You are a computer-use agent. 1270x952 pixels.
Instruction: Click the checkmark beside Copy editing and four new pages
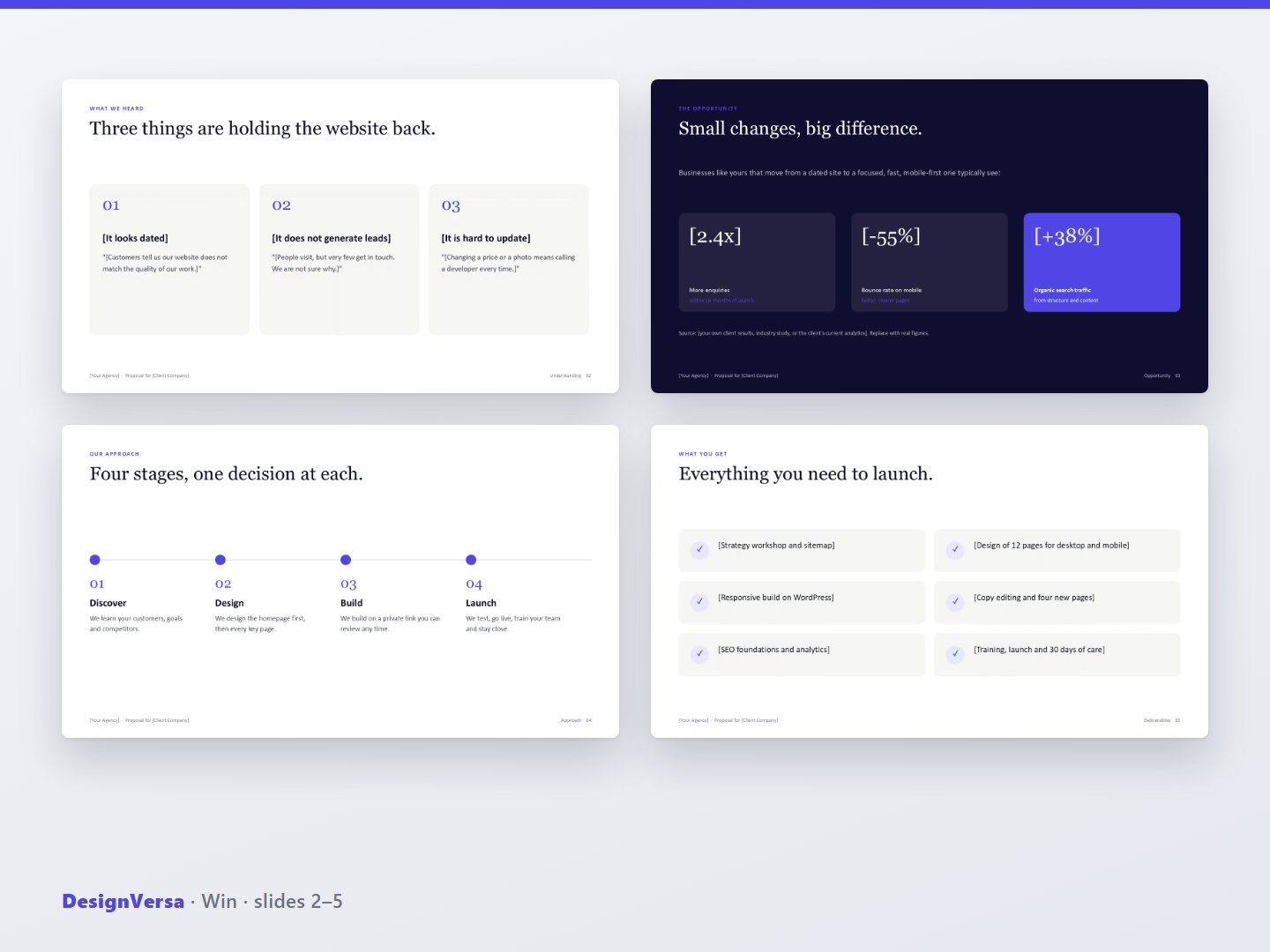click(955, 602)
